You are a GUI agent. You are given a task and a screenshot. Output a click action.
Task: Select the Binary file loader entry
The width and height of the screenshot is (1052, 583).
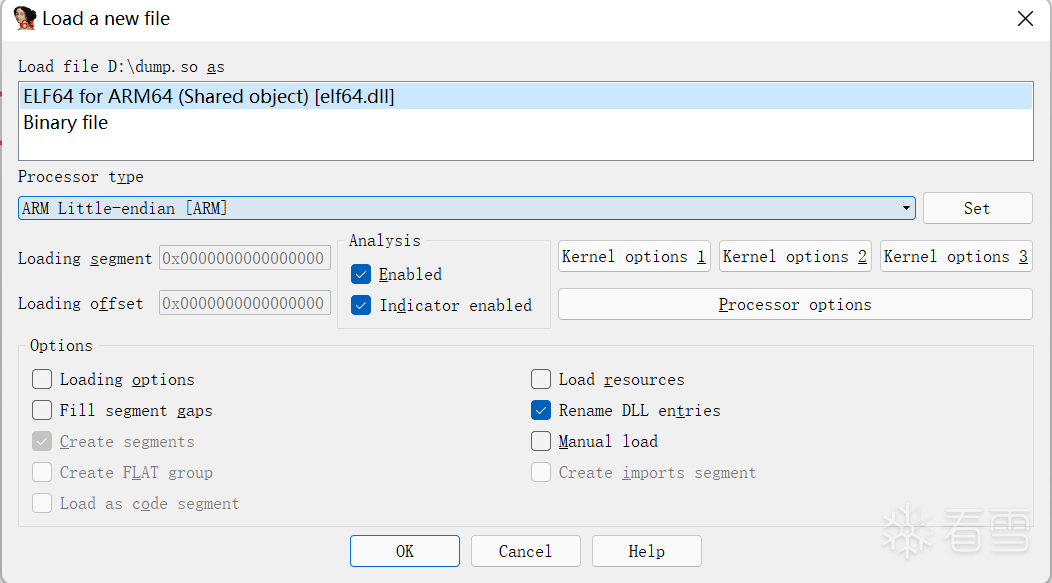526,123
